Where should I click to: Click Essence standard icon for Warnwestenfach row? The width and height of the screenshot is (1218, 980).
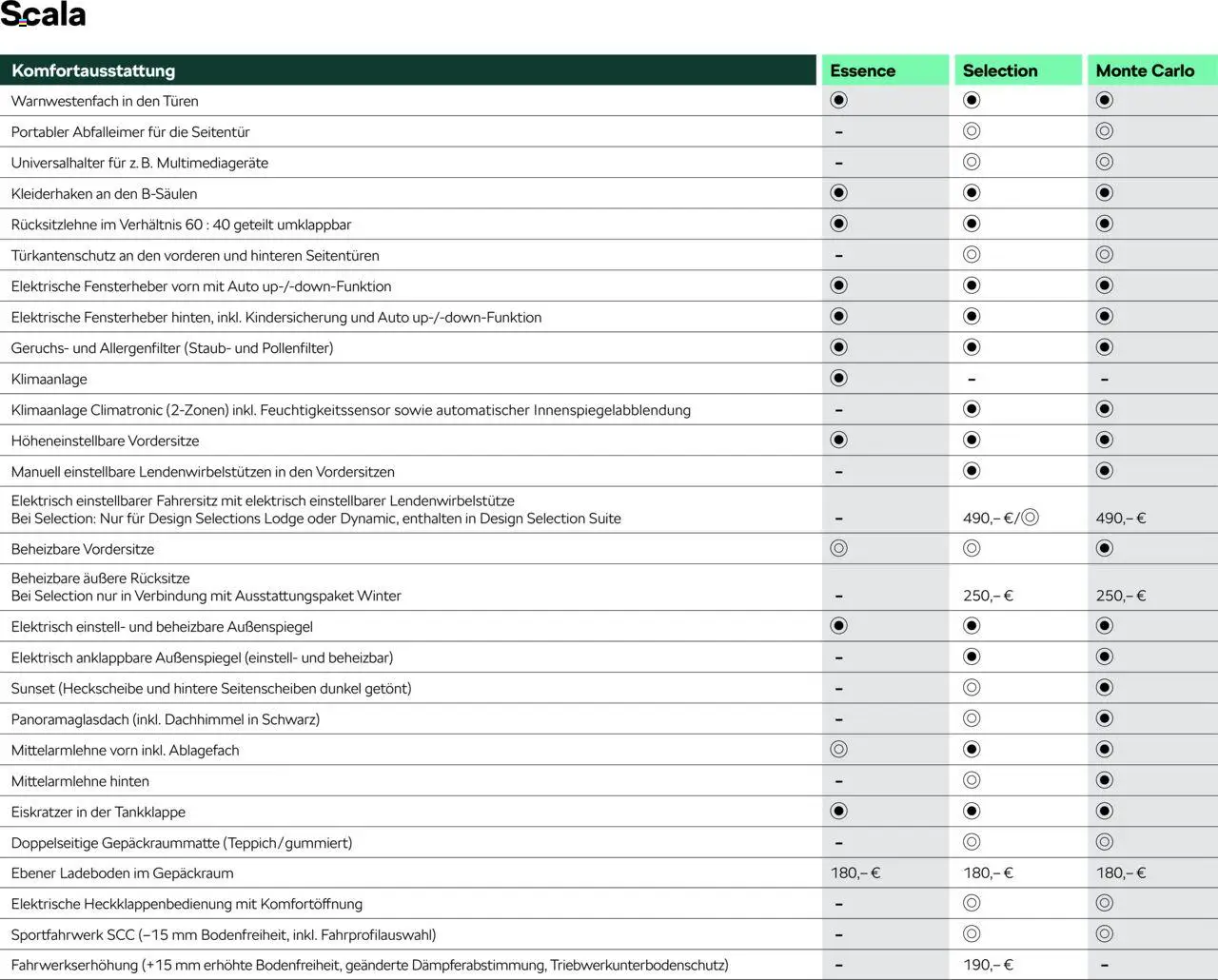(838, 100)
